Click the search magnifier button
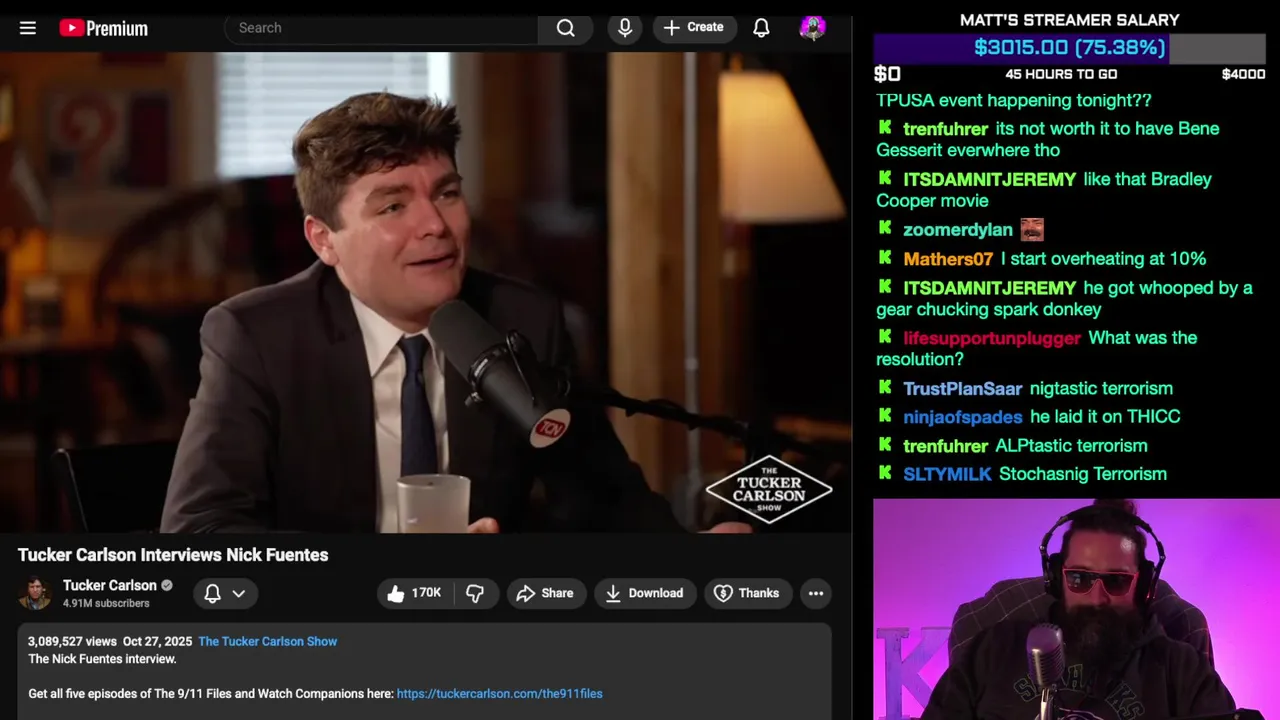This screenshot has width=1280, height=720. click(566, 28)
